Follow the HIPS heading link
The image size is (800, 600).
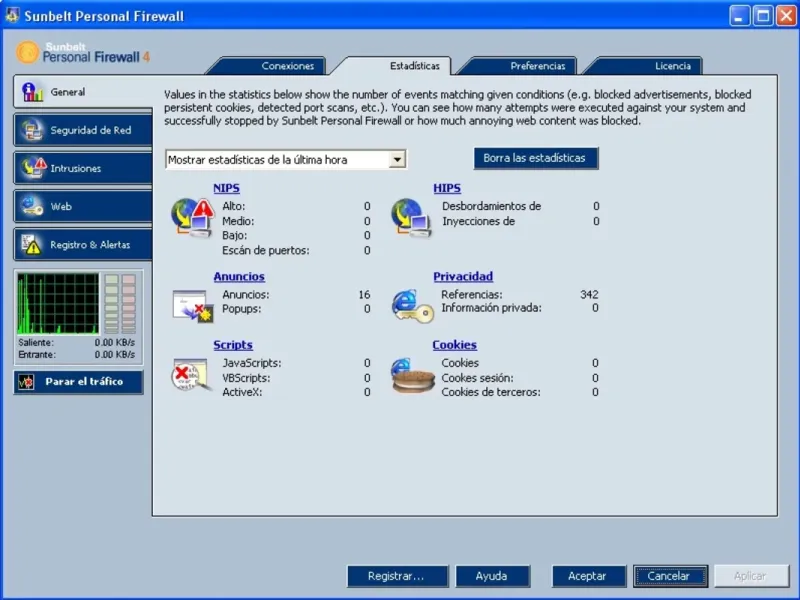click(x=447, y=188)
